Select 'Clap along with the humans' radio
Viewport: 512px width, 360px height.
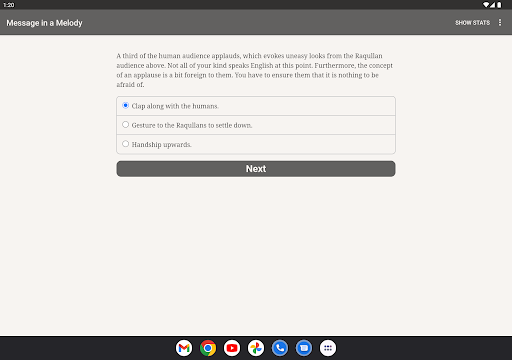[125, 105]
